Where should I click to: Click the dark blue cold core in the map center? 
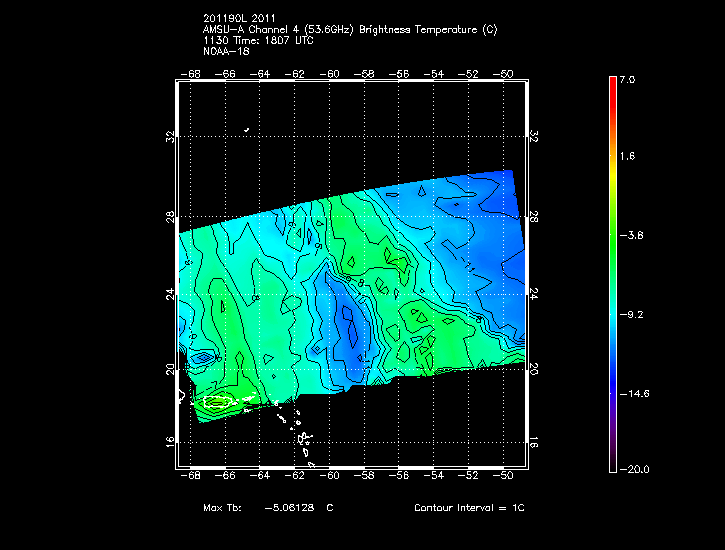[x=347, y=318]
